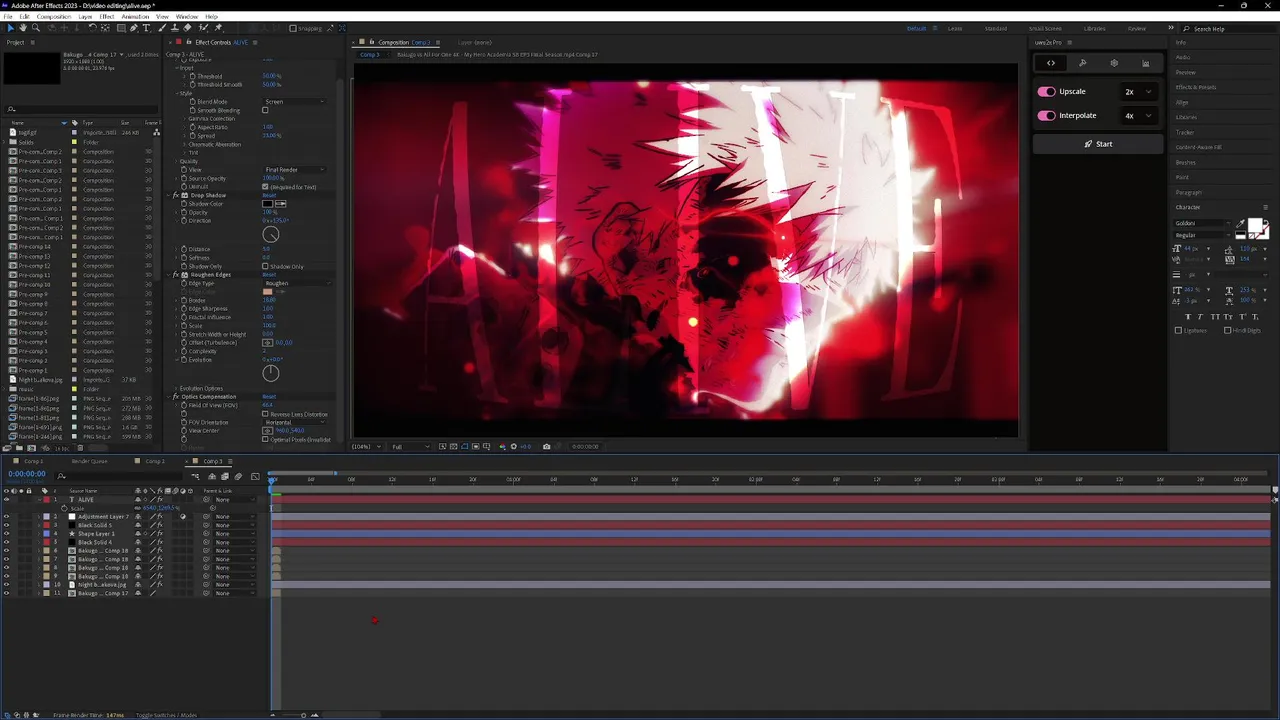Click the Direction angle dial

point(271,235)
